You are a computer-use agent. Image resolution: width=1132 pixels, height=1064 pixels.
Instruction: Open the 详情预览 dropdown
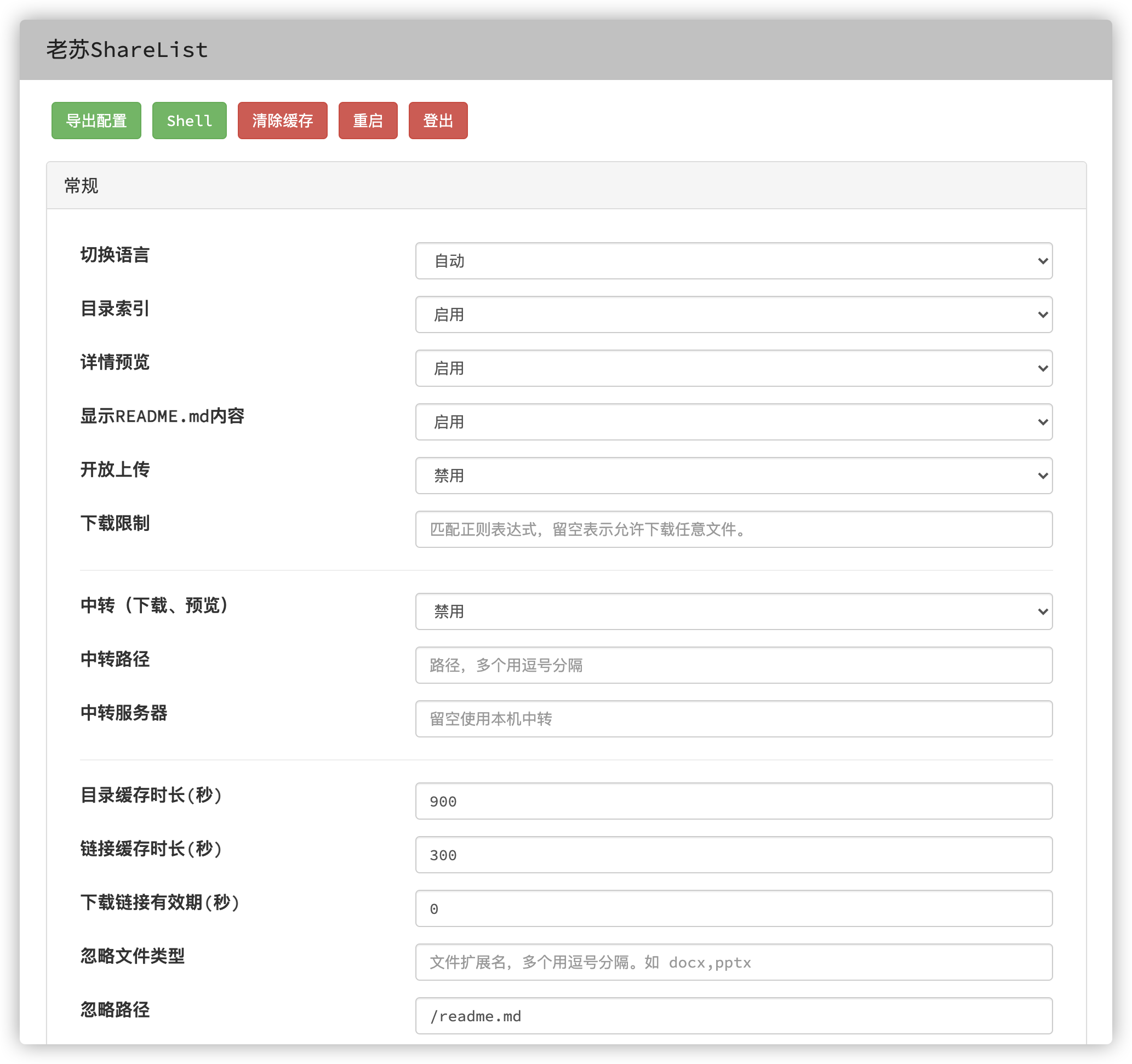coord(734,368)
